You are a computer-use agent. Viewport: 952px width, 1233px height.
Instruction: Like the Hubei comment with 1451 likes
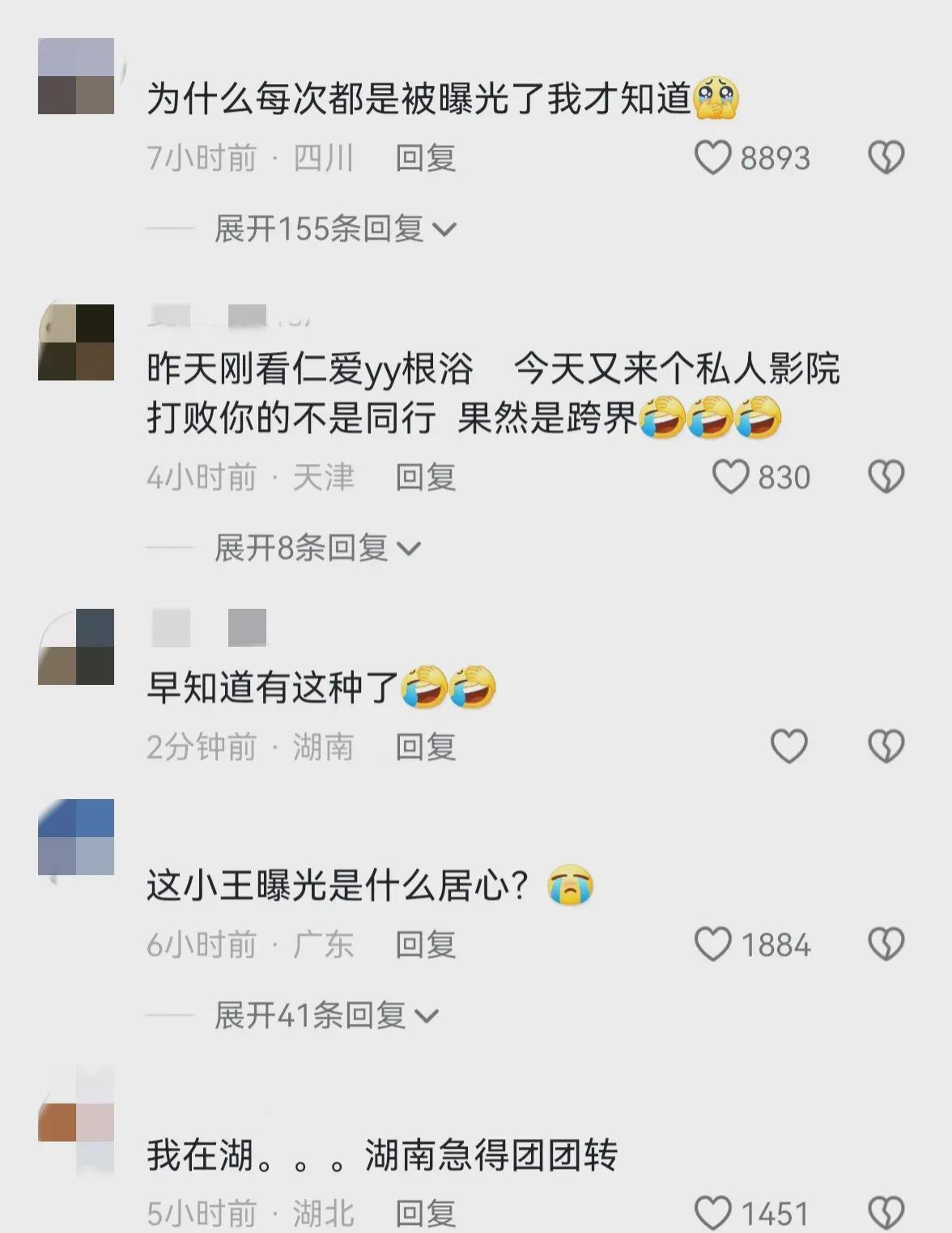tap(712, 1213)
